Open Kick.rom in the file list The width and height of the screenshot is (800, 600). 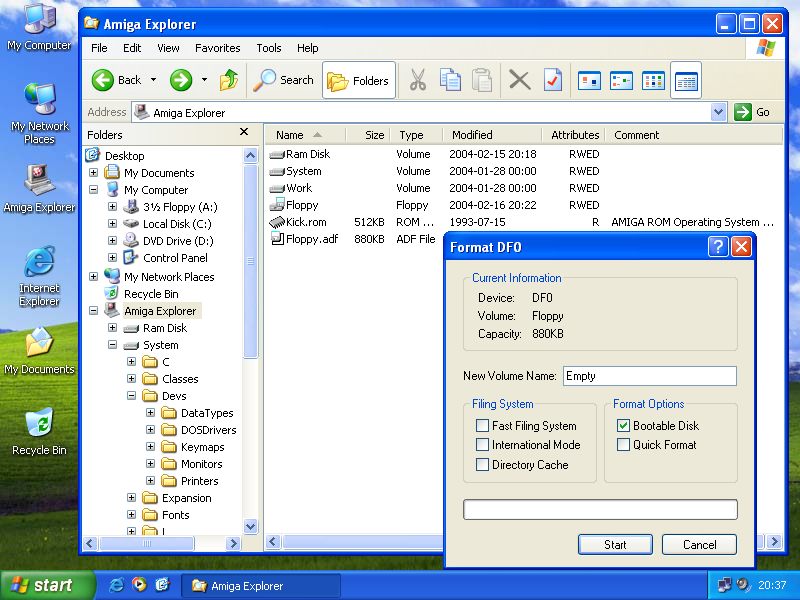[x=305, y=222]
